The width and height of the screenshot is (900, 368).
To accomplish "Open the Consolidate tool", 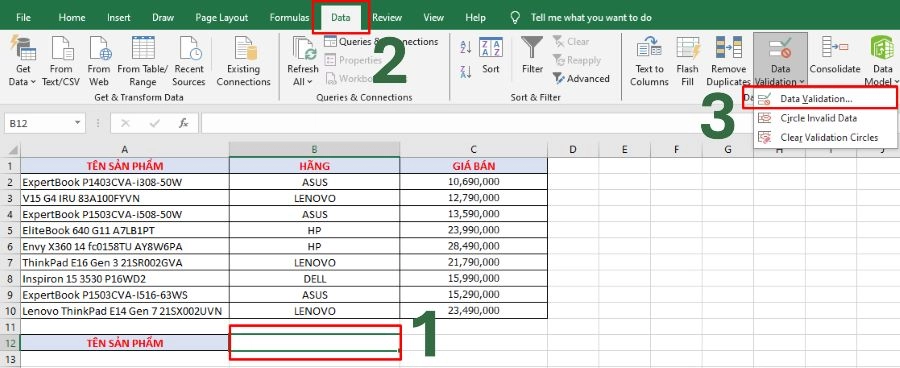I will pos(835,56).
